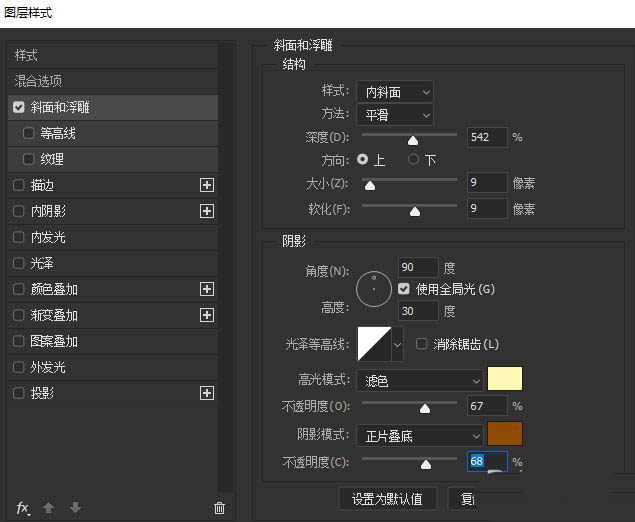Add another 描边 effect with plus icon
The image size is (635, 522).
[207, 185]
